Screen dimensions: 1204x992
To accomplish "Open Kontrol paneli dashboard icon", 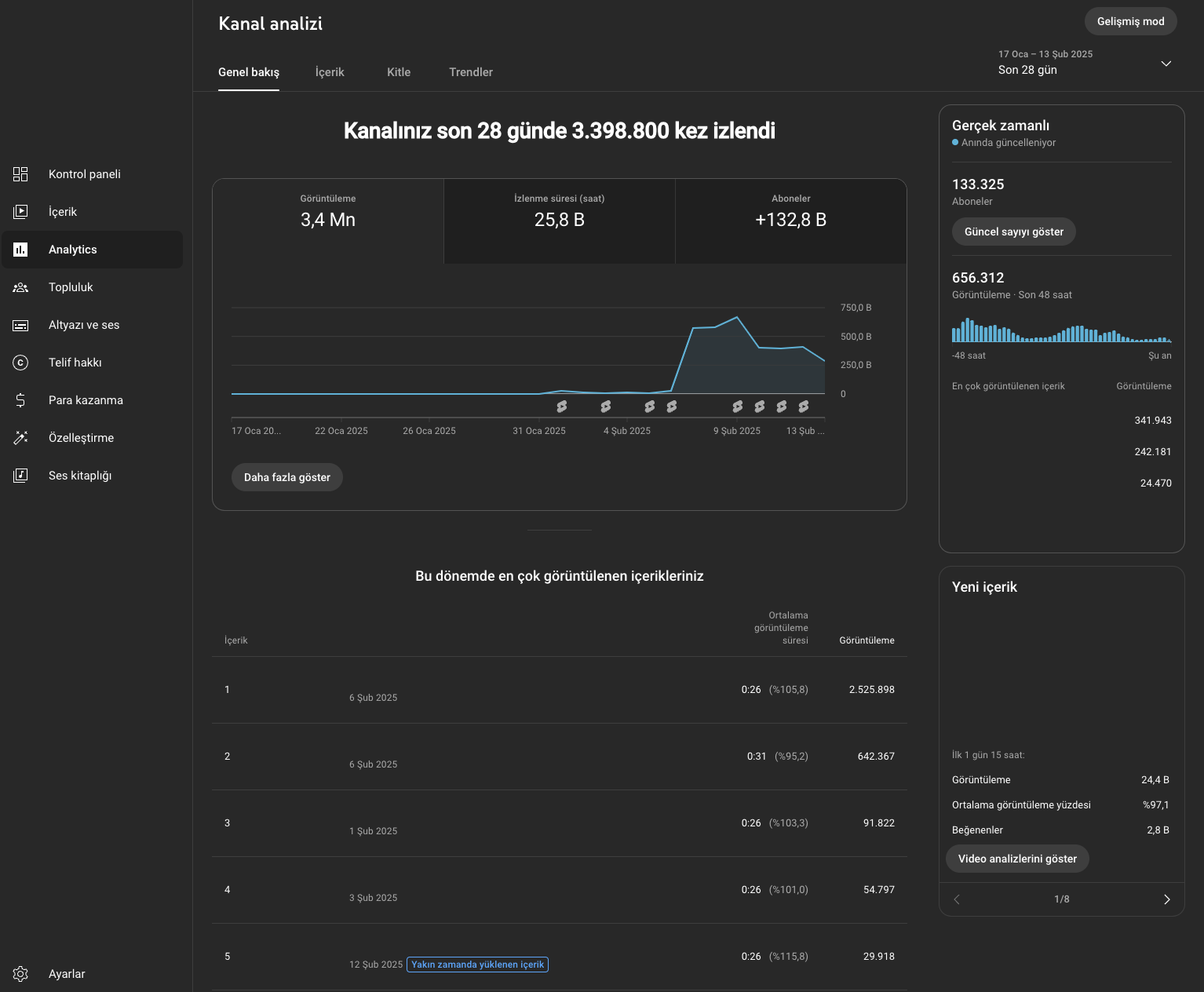I will (x=20, y=174).
